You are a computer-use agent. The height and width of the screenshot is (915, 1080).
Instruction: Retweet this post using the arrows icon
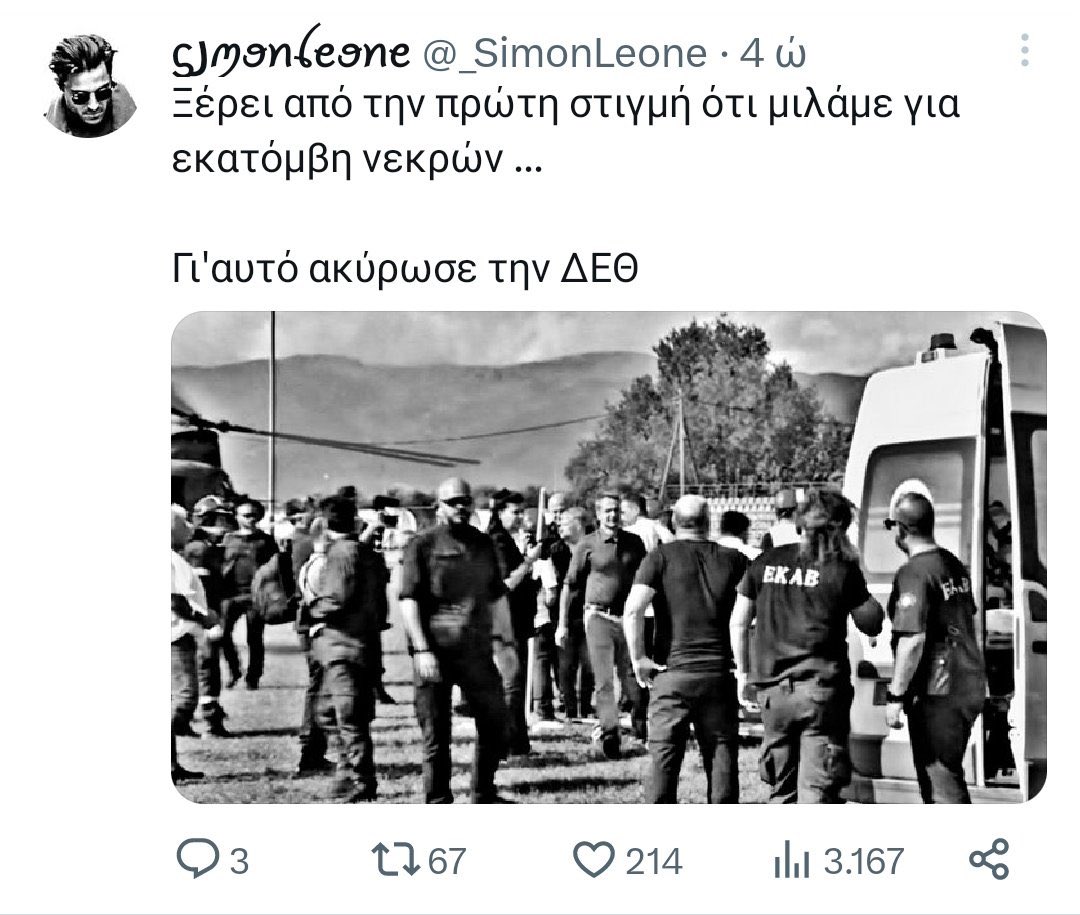tap(395, 860)
